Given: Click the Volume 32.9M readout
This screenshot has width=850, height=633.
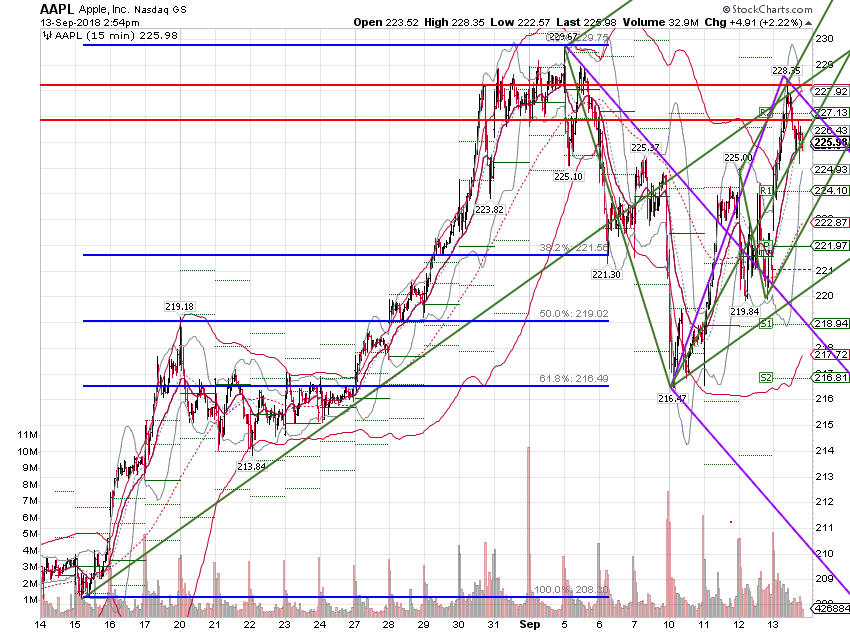Looking at the screenshot, I should click(x=661, y=22).
